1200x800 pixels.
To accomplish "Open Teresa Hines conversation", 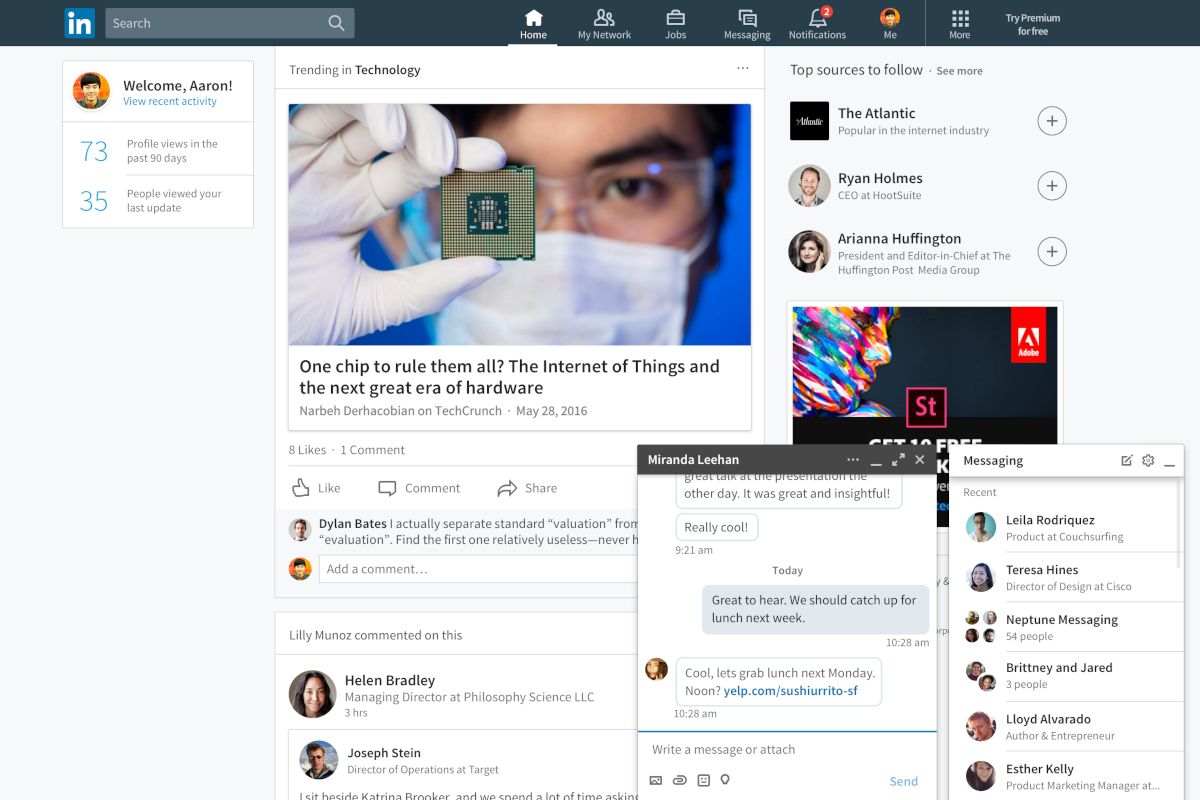I will click(1066, 577).
